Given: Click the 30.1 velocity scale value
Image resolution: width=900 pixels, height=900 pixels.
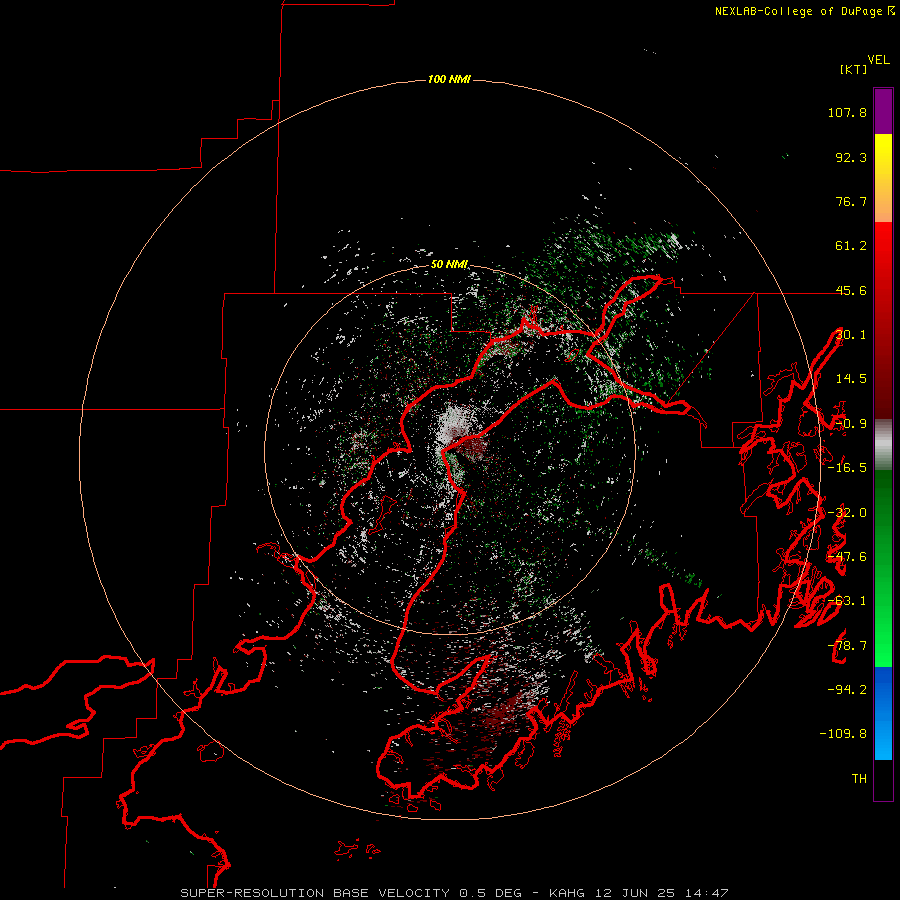Looking at the screenshot, I should pos(851,335).
